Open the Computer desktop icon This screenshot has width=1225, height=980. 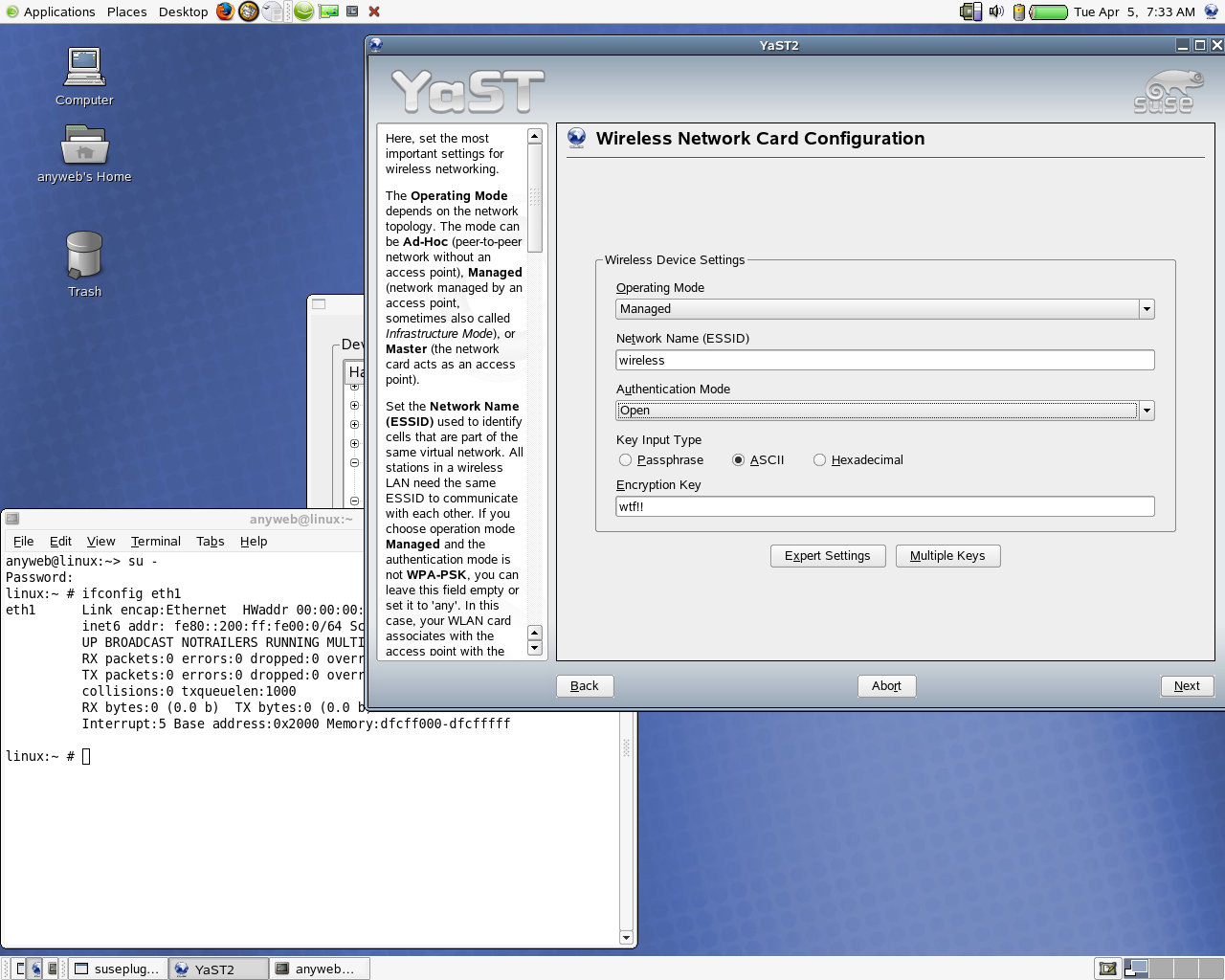[x=84, y=77]
